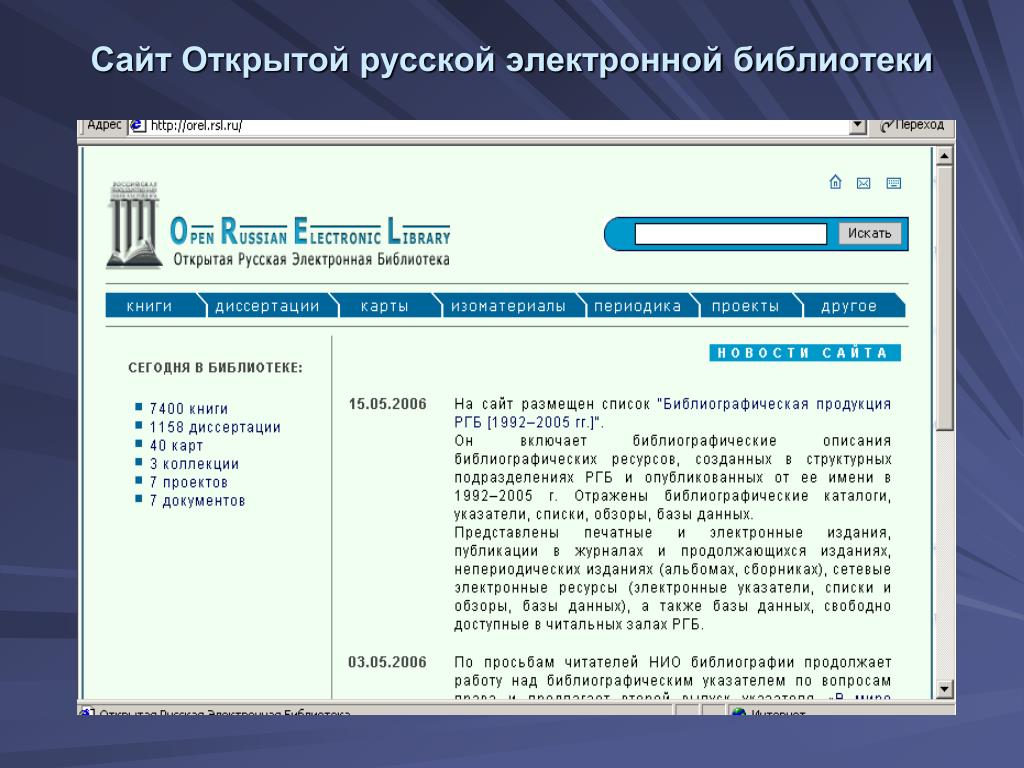The width and height of the screenshot is (1024, 768).
Task: Click the date 03.05.2006
Action: (x=387, y=662)
